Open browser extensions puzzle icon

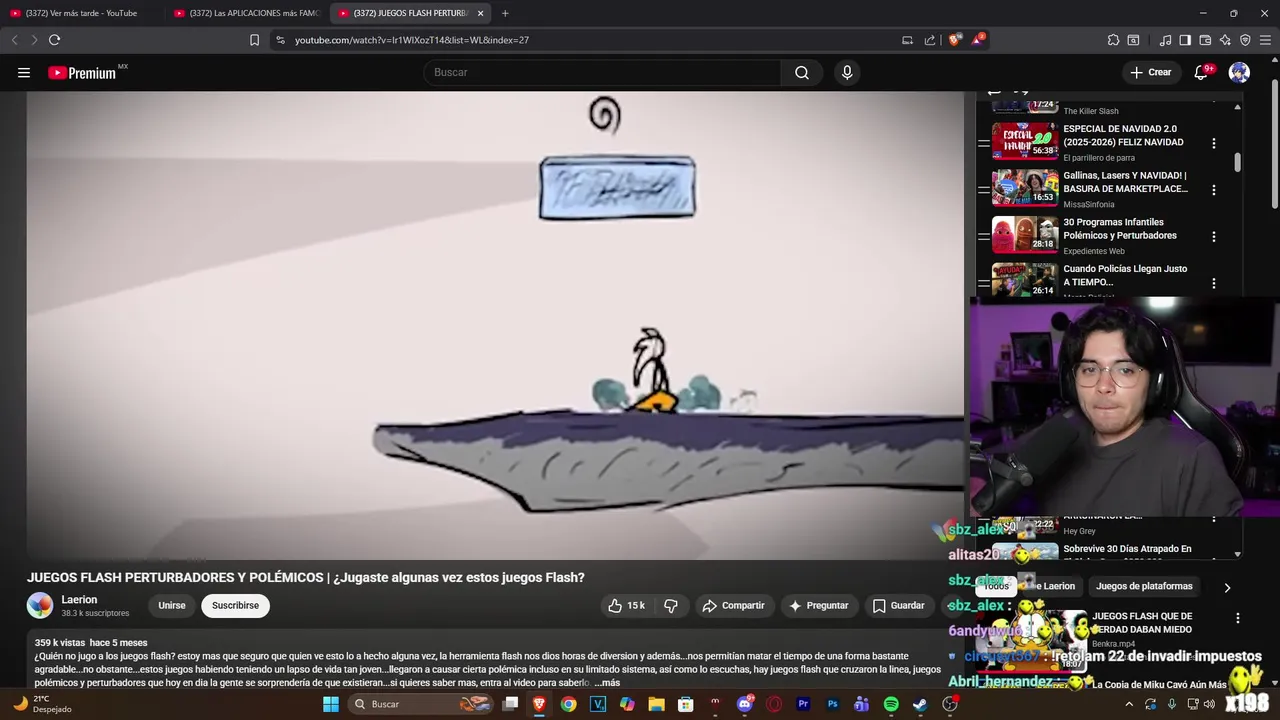pyautogui.click(x=1113, y=40)
